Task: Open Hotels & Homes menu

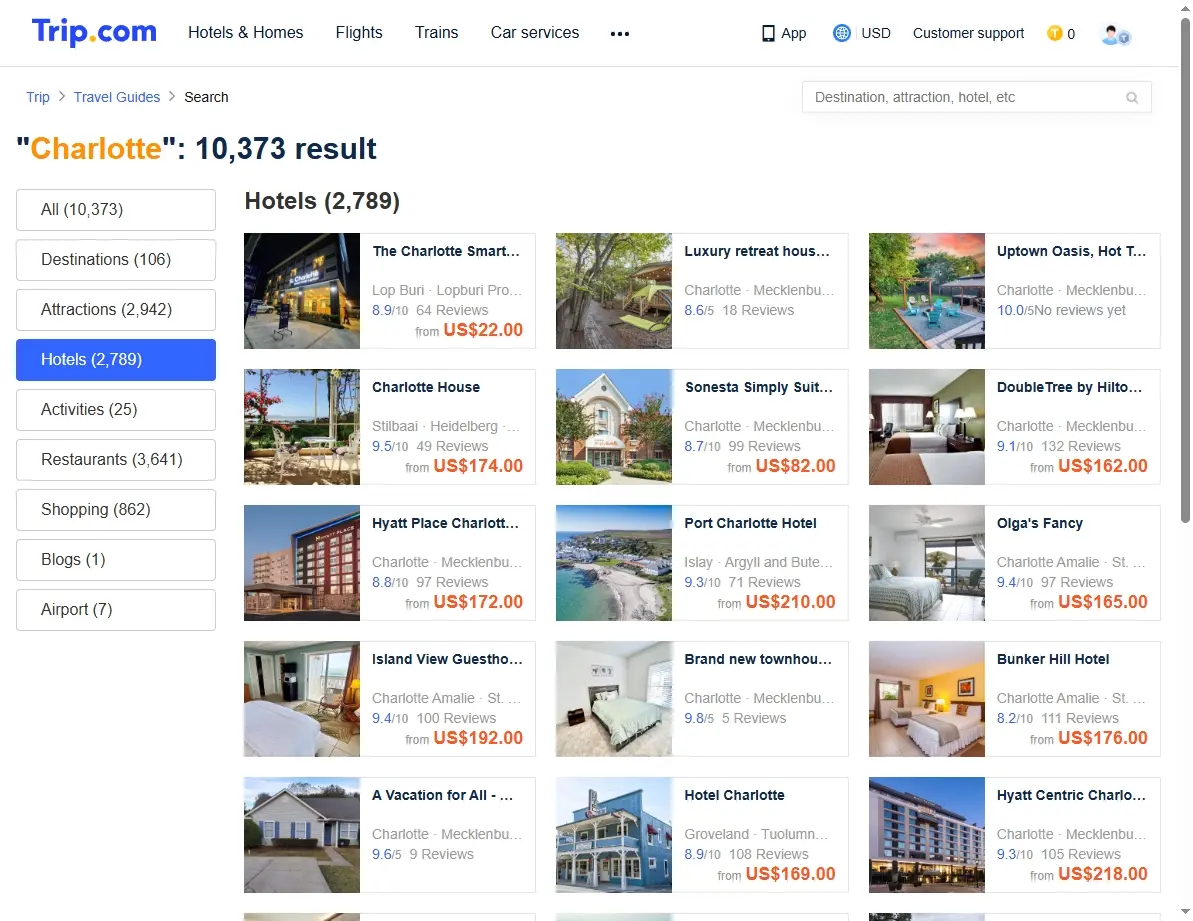Action: click(x=246, y=33)
